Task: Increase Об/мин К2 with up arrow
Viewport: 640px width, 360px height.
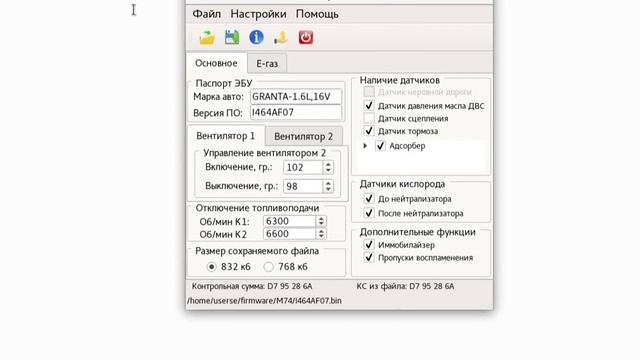Action: [321, 231]
